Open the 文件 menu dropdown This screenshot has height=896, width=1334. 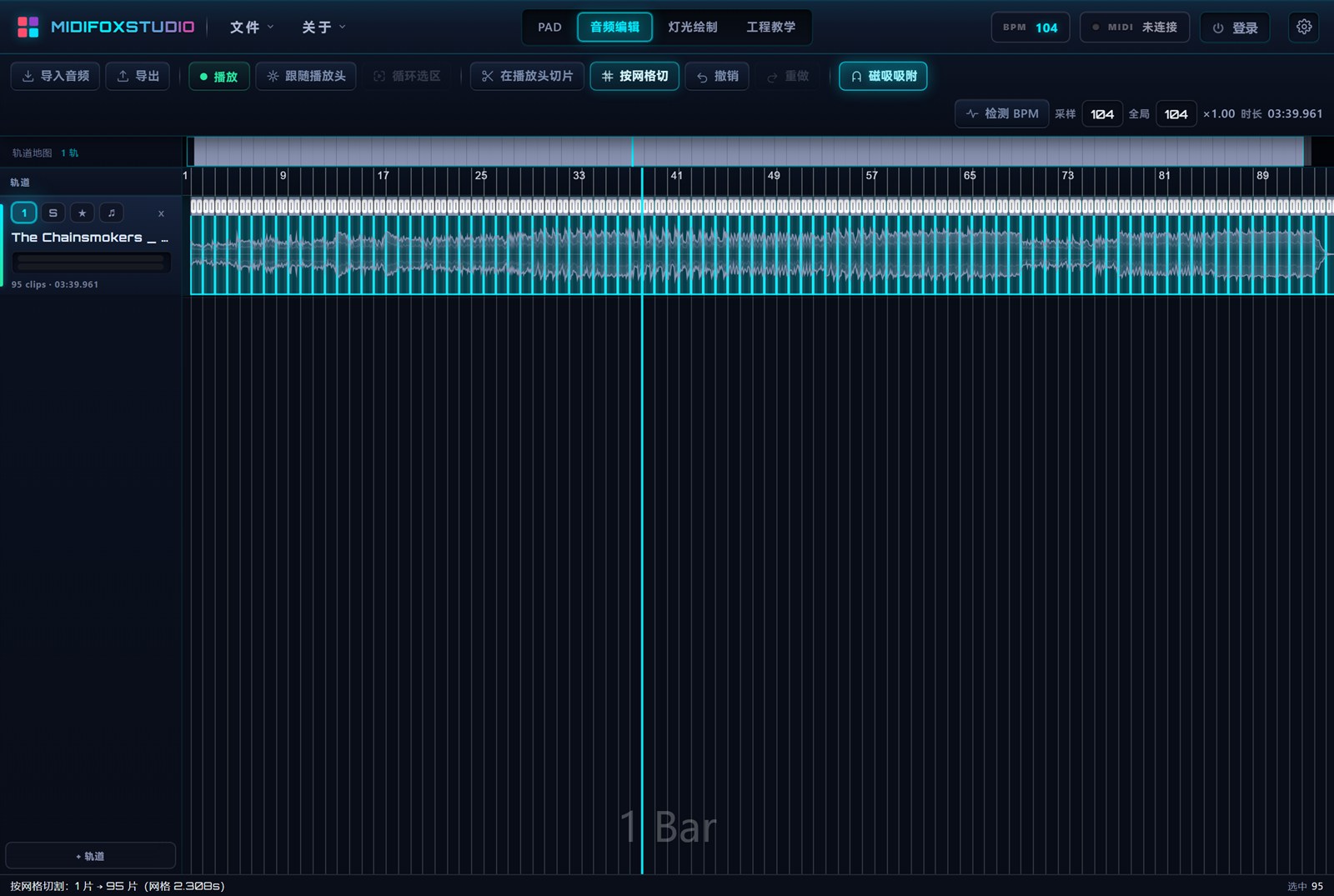tap(252, 28)
